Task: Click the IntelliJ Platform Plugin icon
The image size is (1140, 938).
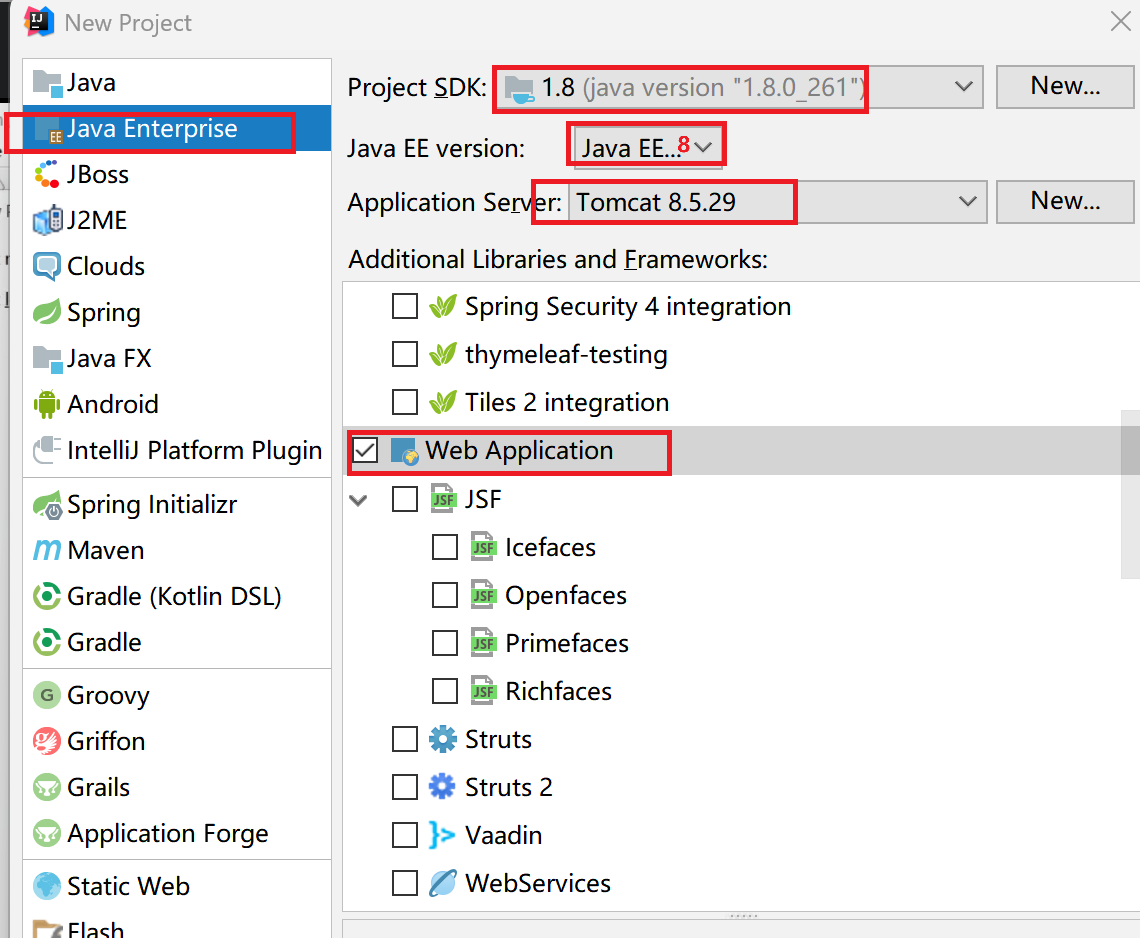Action: tap(47, 450)
